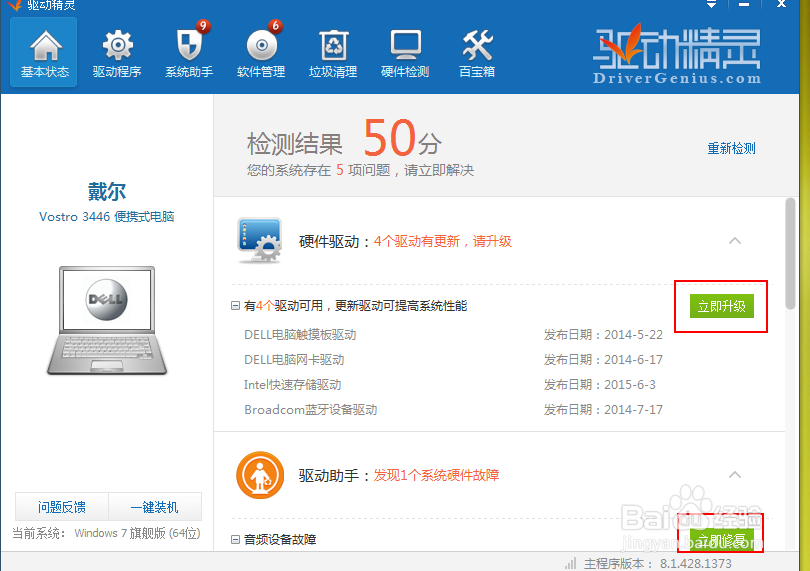
Task: Click 发布日期：2015-6-3 text
Action: pos(599,384)
